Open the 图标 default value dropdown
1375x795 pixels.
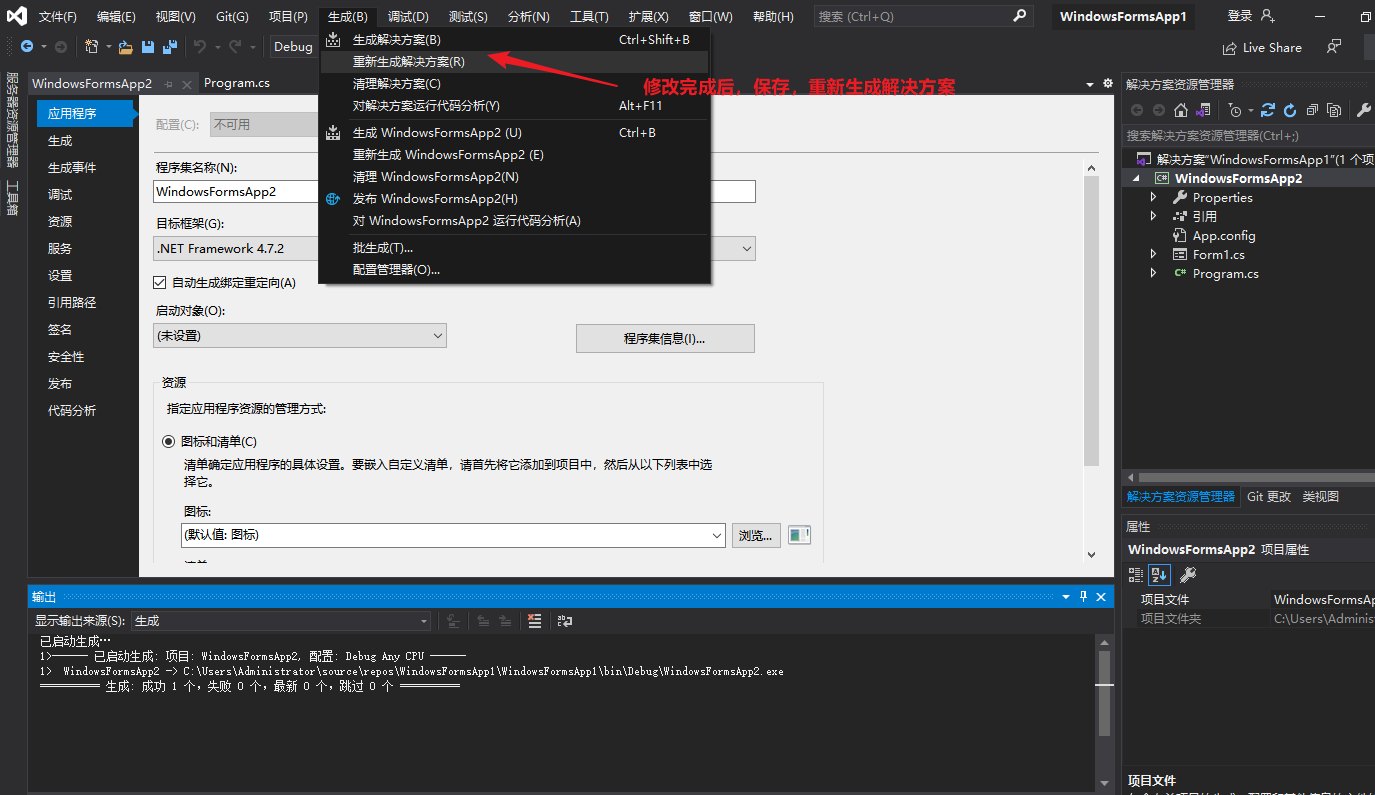(x=453, y=535)
